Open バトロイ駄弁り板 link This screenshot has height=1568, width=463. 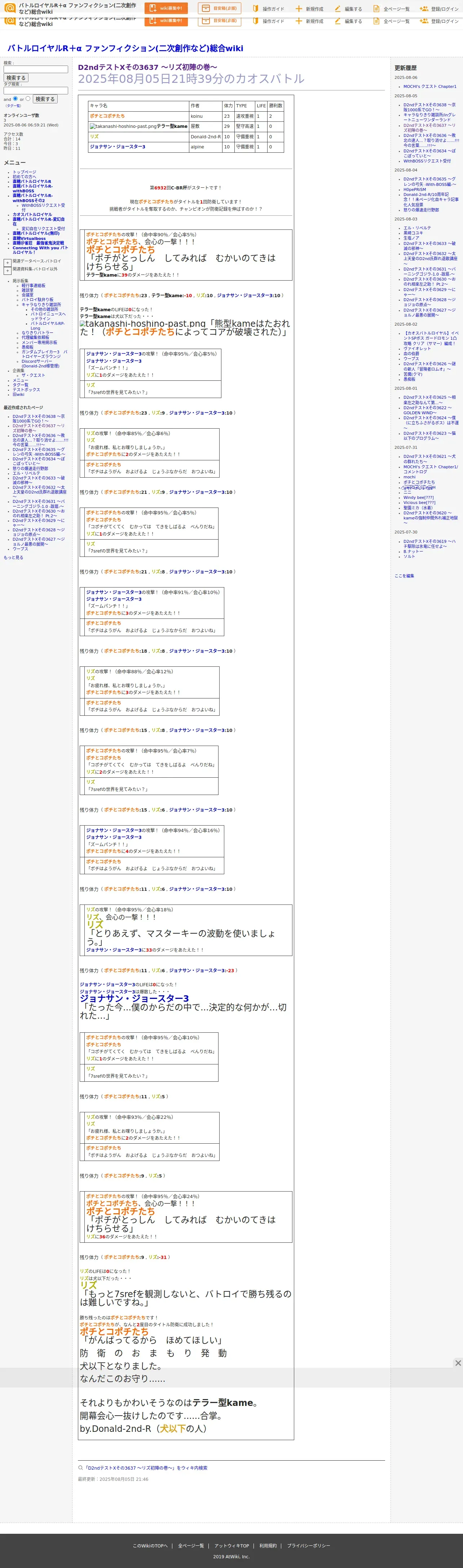coord(38,299)
